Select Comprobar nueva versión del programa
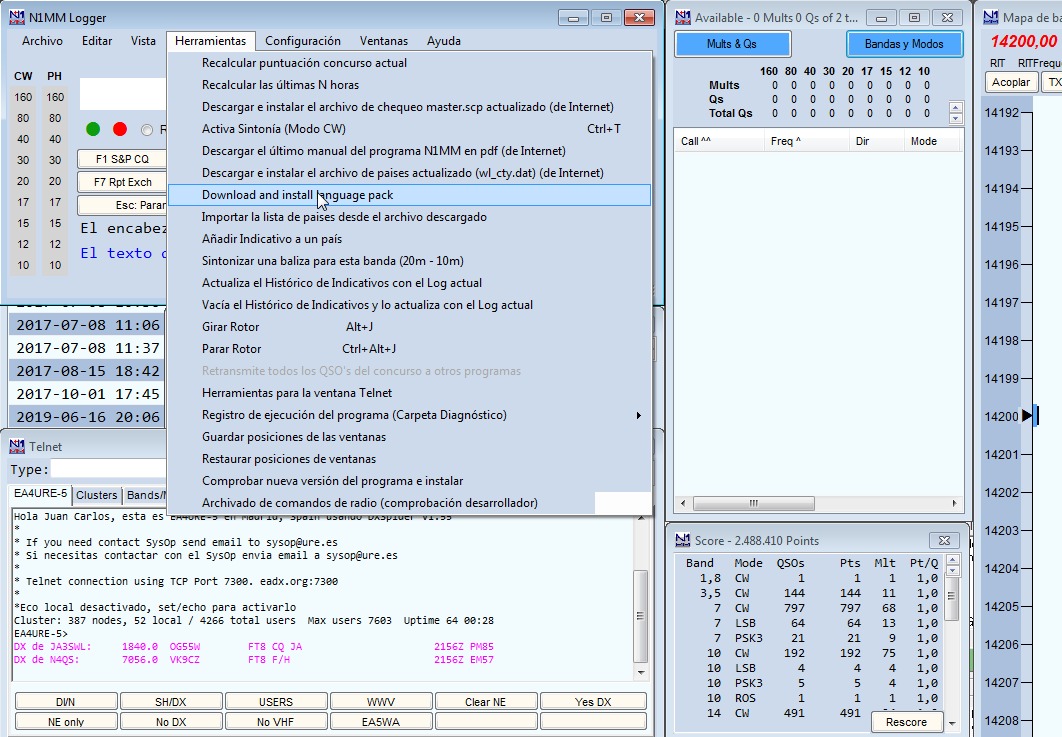The width and height of the screenshot is (1062, 737). [409, 481]
